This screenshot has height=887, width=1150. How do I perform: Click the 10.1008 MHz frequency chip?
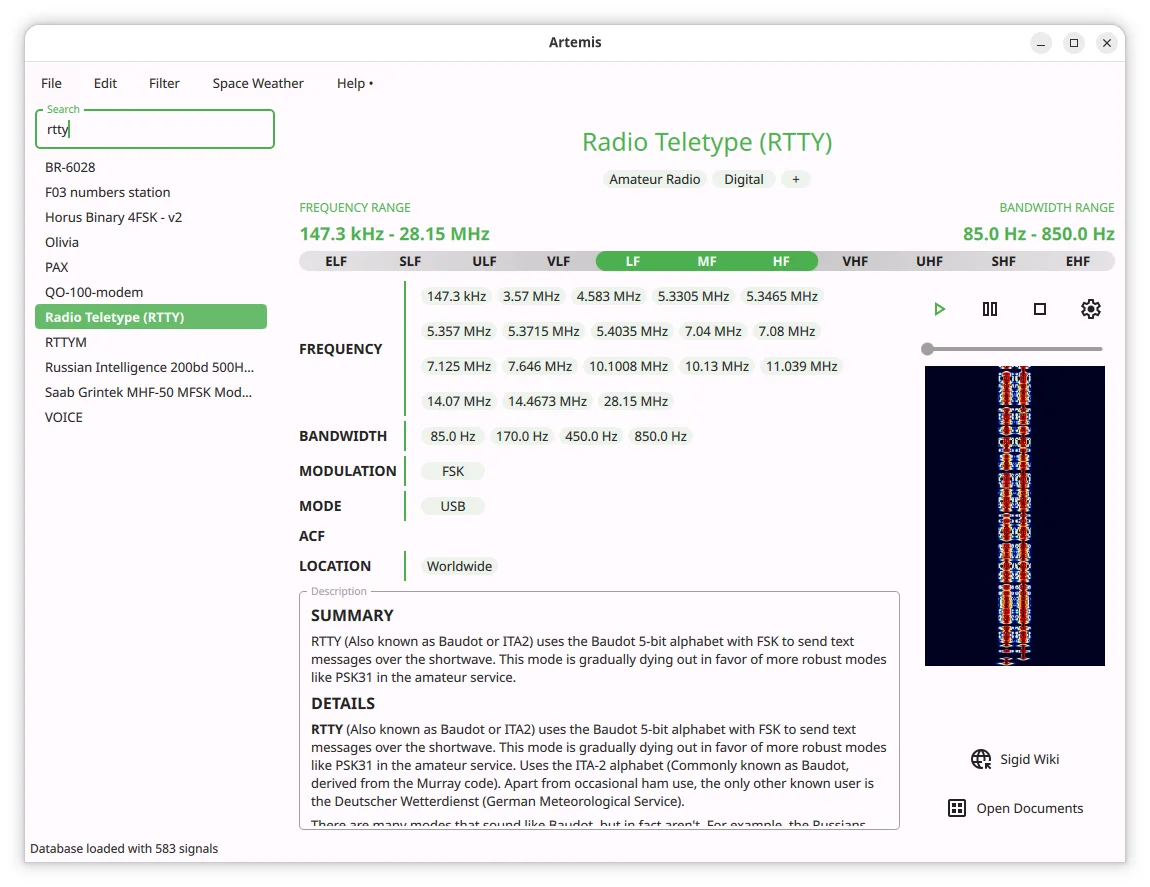pos(629,366)
